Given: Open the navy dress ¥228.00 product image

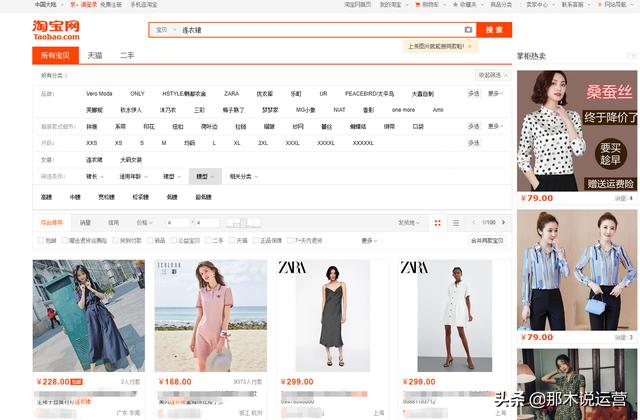Looking at the screenshot, I should 89,316.
